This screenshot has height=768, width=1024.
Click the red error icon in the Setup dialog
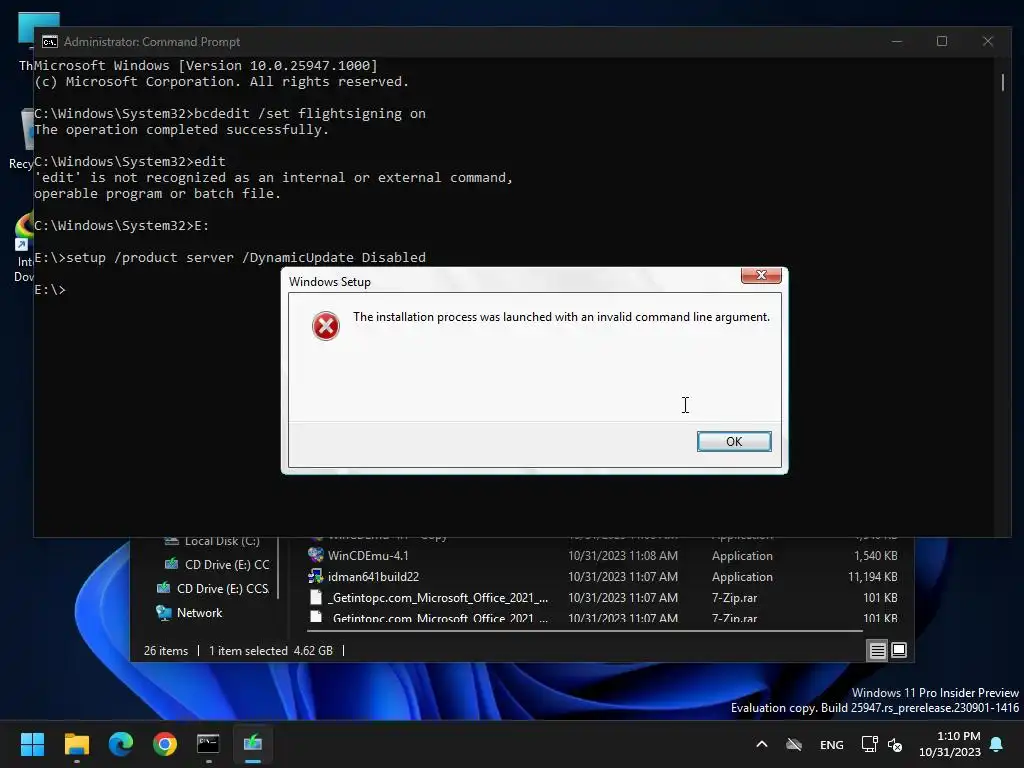pos(326,326)
